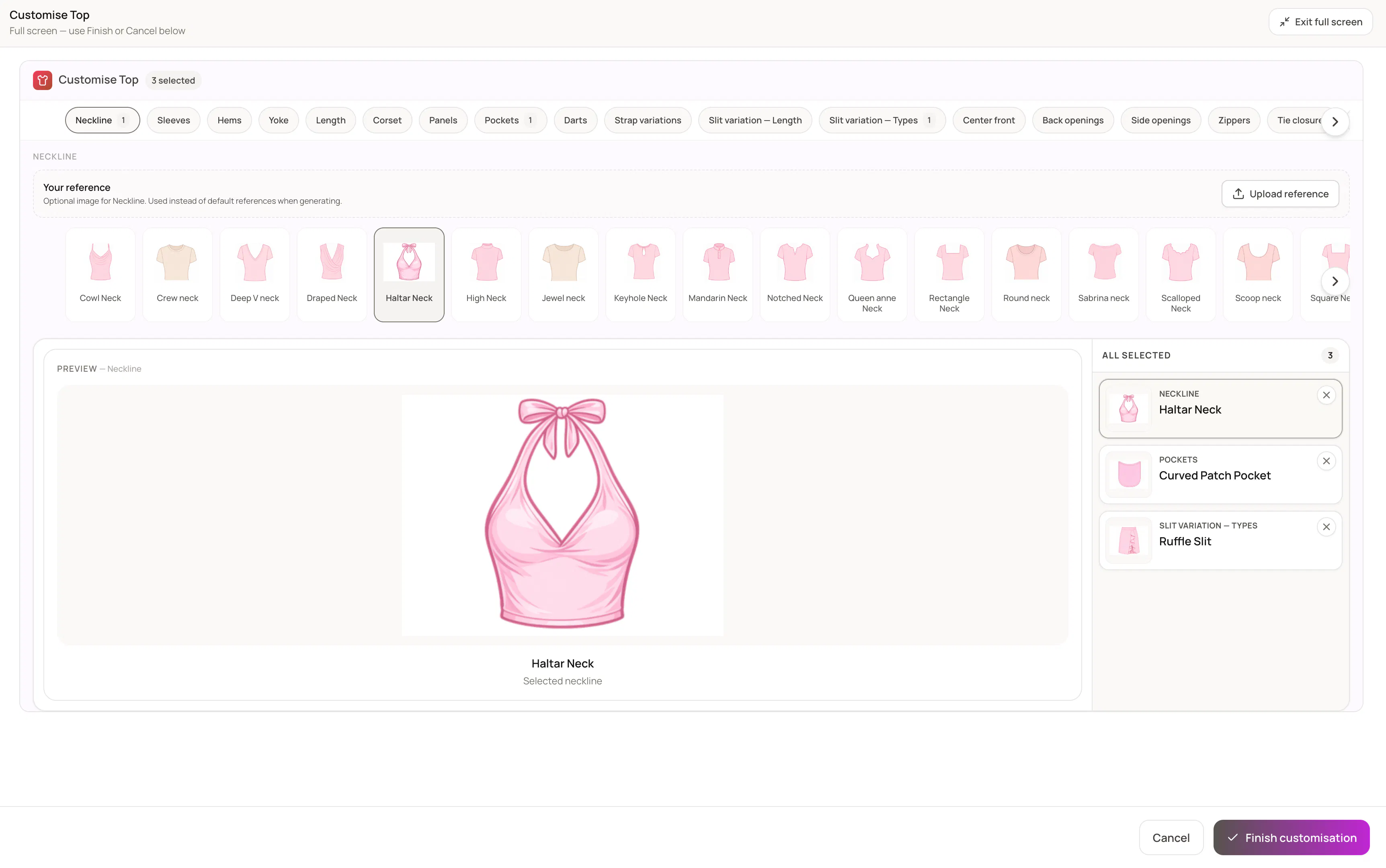The image size is (1386, 868).
Task: Remove Haltar Neck from selected list
Action: [x=1326, y=395]
